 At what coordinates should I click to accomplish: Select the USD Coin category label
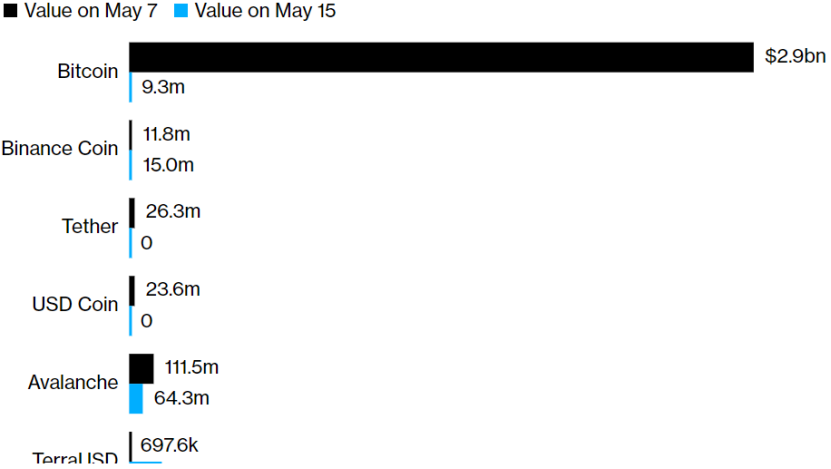[x=76, y=304]
